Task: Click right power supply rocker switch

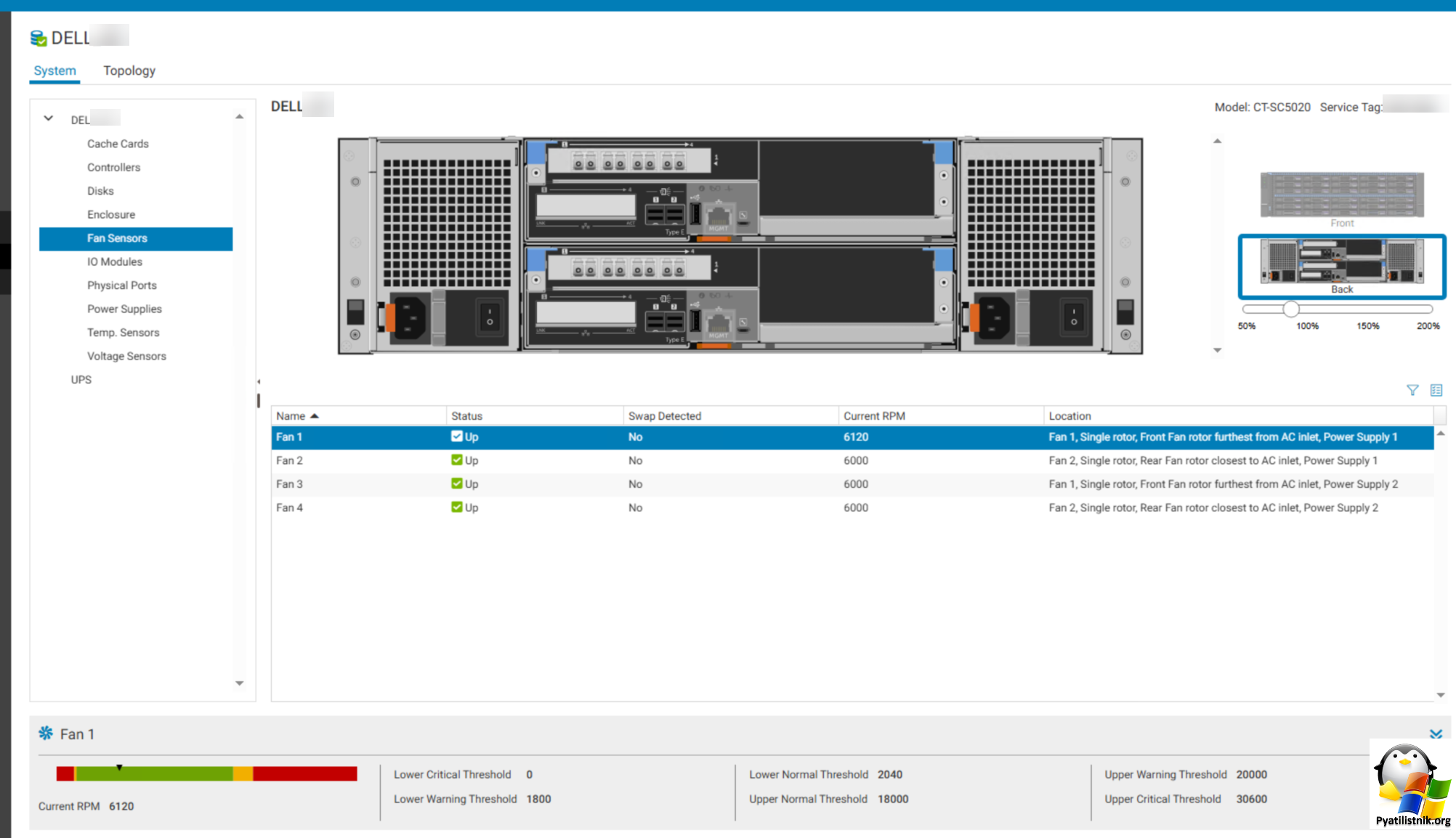Action: [x=1073, y=317]
